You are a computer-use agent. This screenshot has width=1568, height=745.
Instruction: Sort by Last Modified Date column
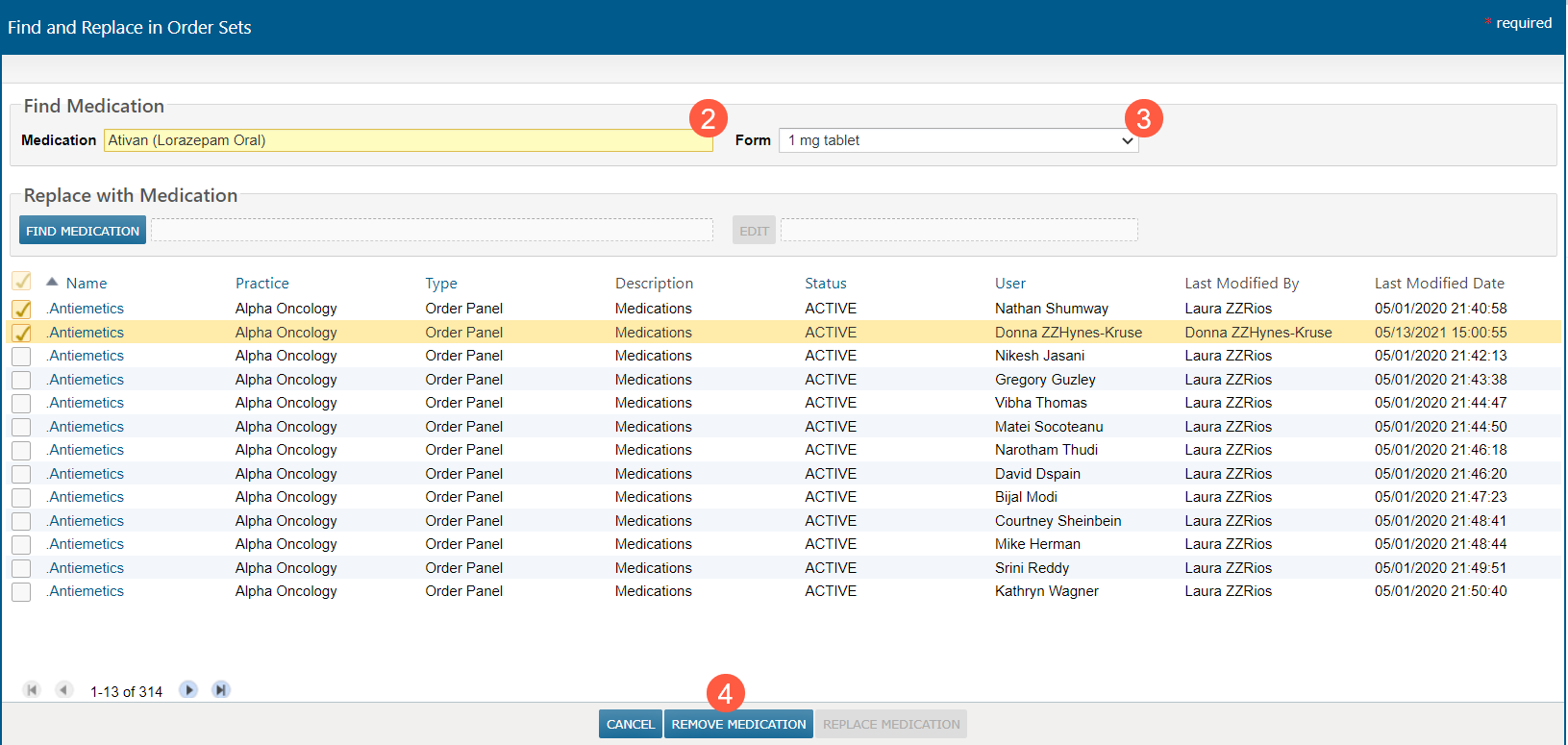click(x=1438, y=284)
